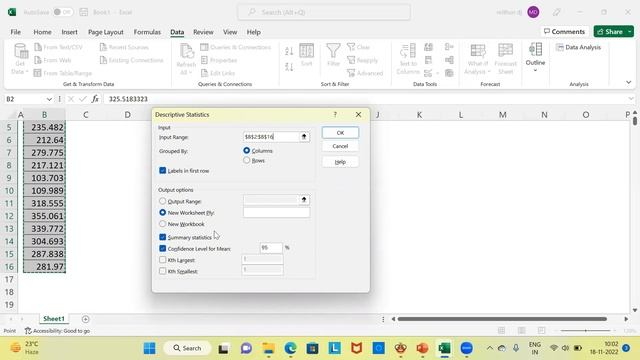
Task: Click the zoom slider in status bar
Action: 587,331
